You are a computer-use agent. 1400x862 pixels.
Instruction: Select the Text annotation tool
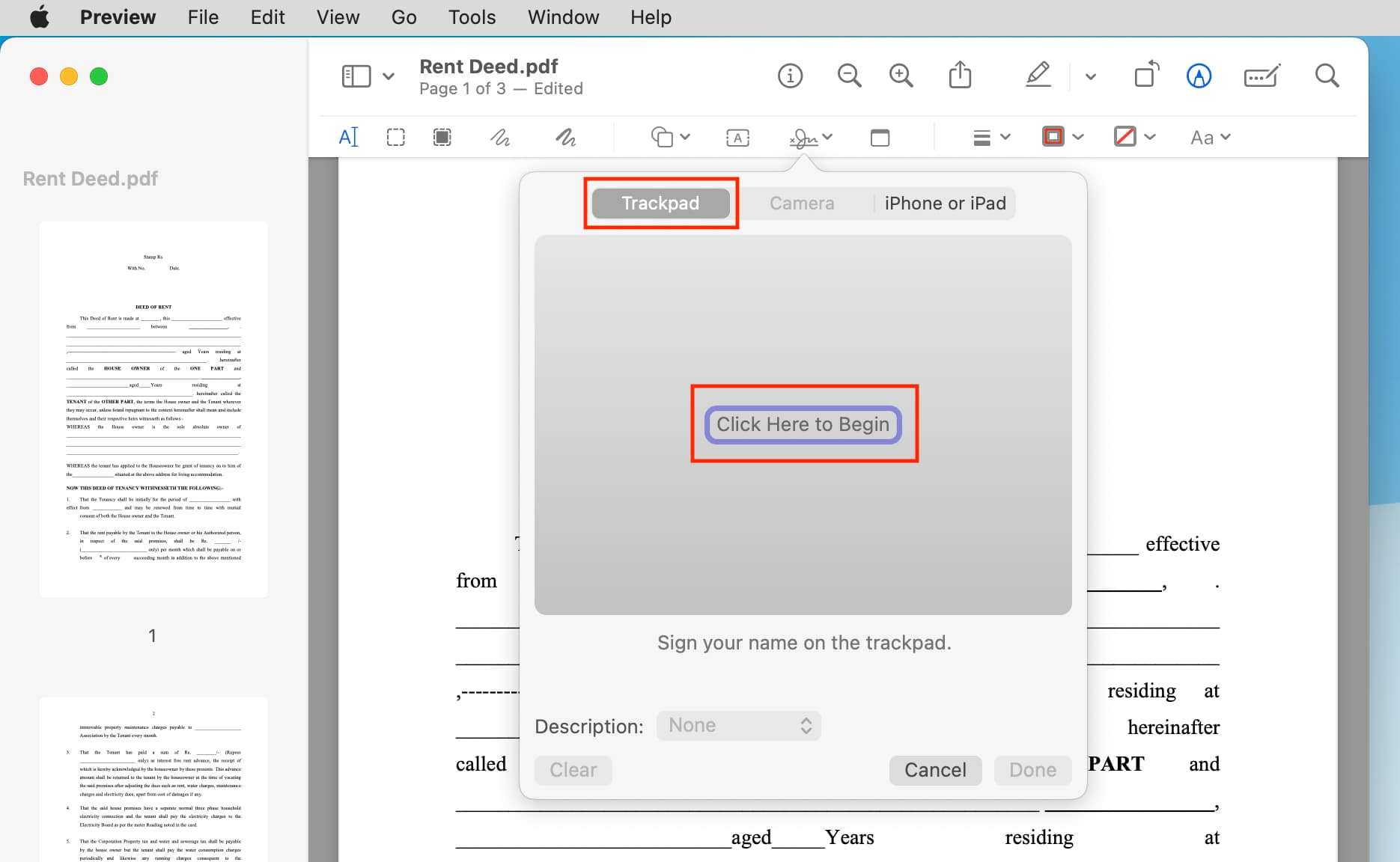pos(348,137)
